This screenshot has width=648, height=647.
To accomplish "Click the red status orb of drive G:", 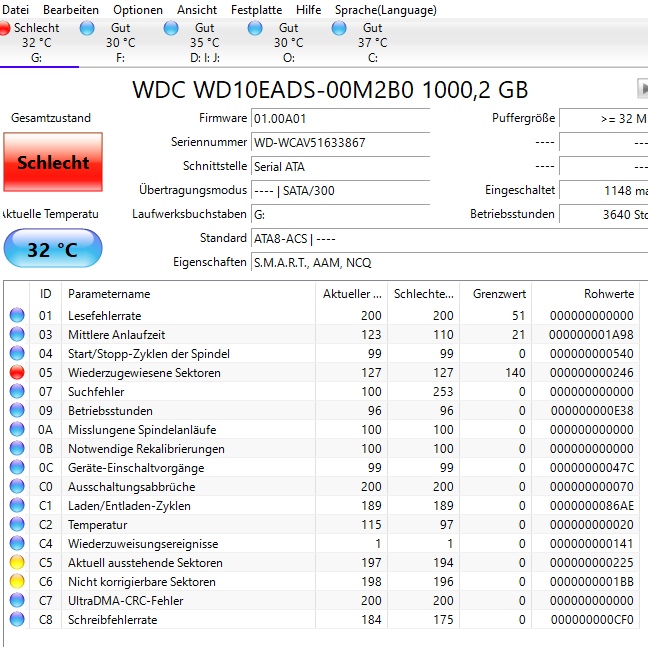I will [x=4, y=28].
